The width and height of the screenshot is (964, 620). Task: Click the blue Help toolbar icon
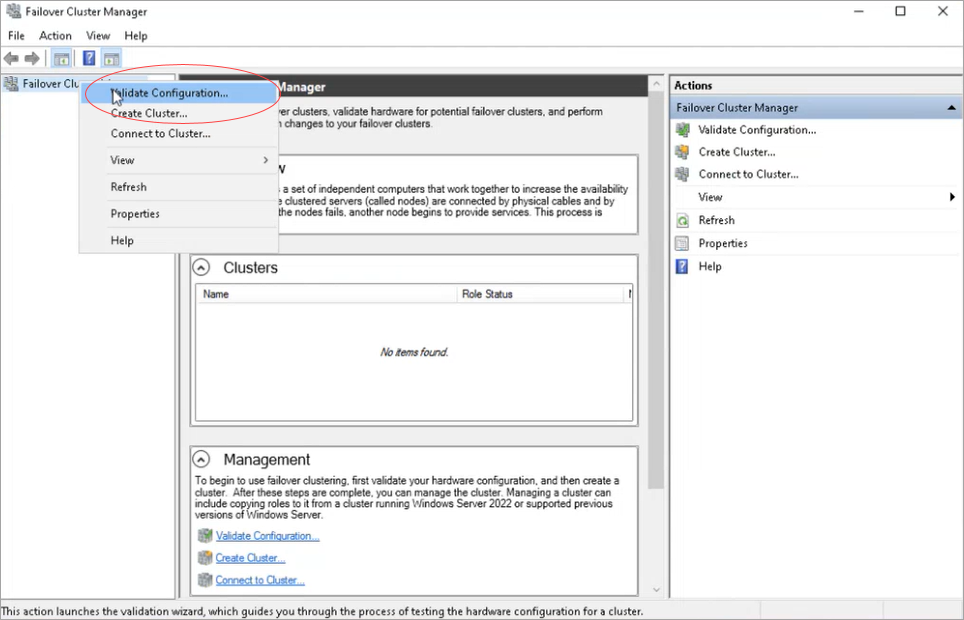tap(89, 58)
